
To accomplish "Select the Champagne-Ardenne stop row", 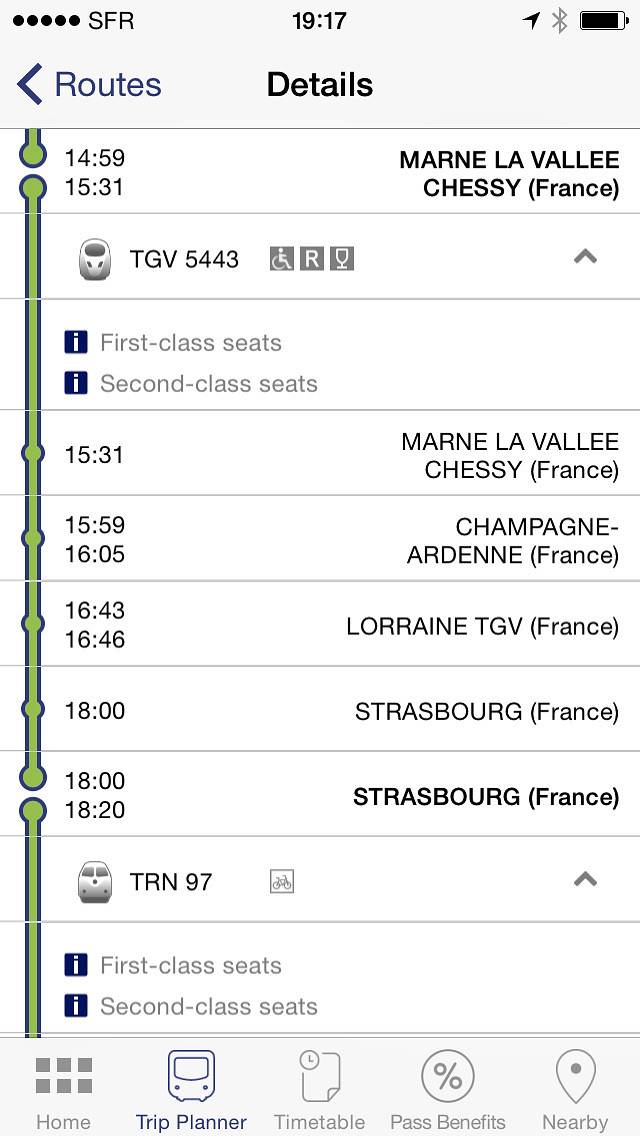I will 340,540.
